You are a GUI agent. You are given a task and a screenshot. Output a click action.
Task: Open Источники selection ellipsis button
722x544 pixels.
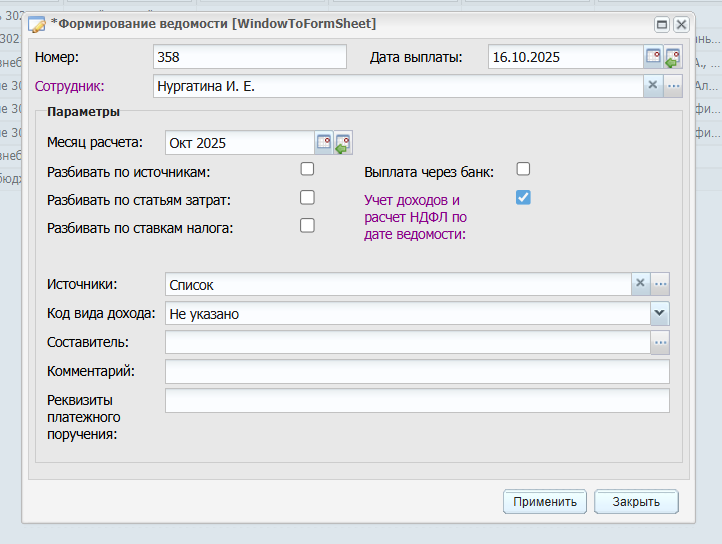(x=660, y=283)
